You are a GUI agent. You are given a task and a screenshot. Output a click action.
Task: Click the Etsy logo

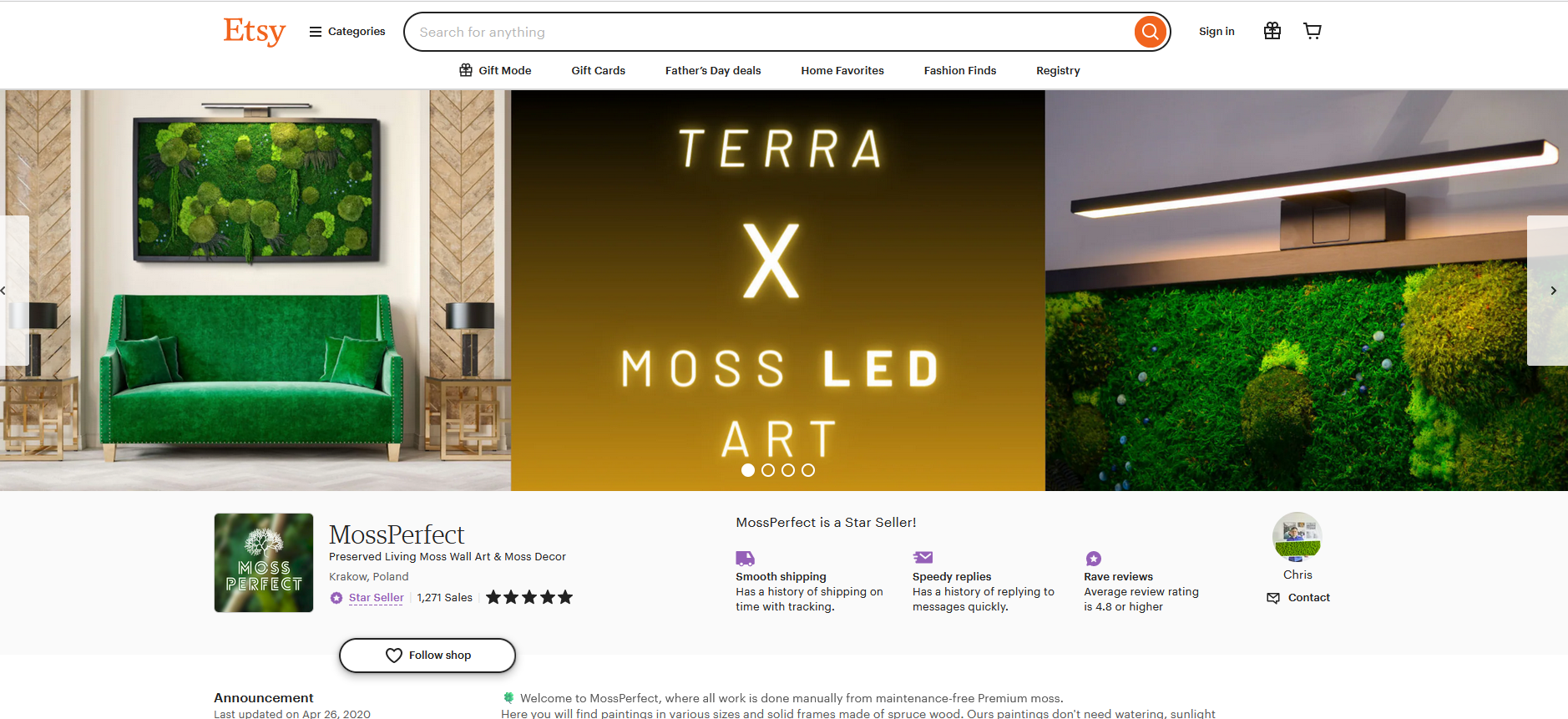click(254, 32)
